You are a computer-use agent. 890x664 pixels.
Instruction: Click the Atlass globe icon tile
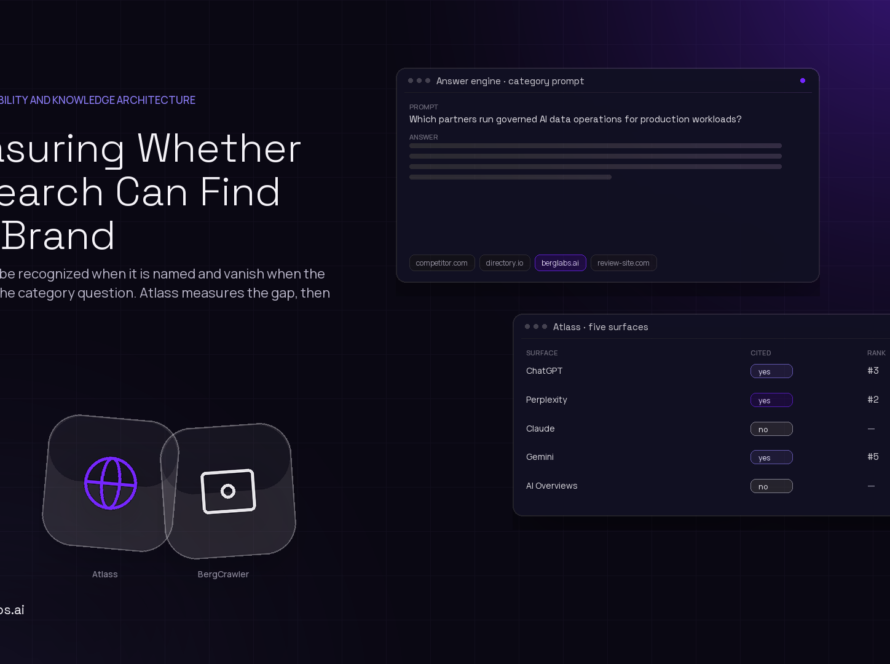tap(111, 483)
